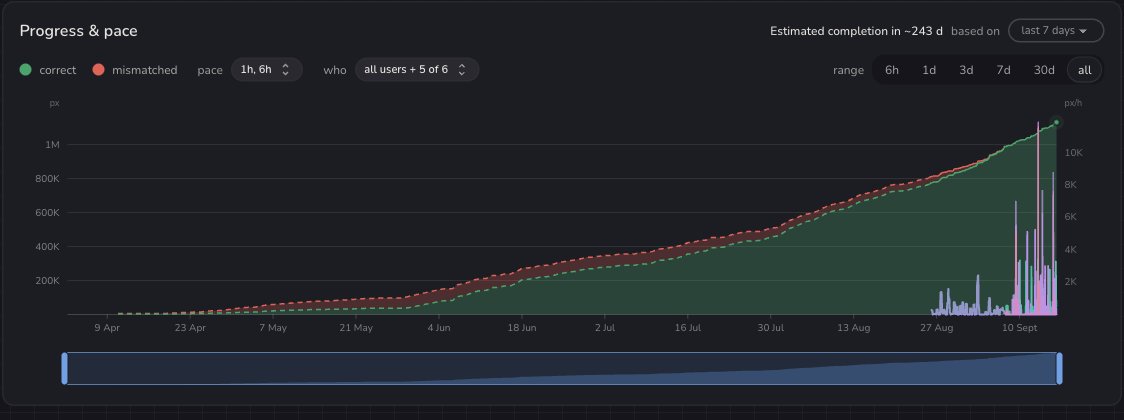Click the '10K' right axis value

1073,153
